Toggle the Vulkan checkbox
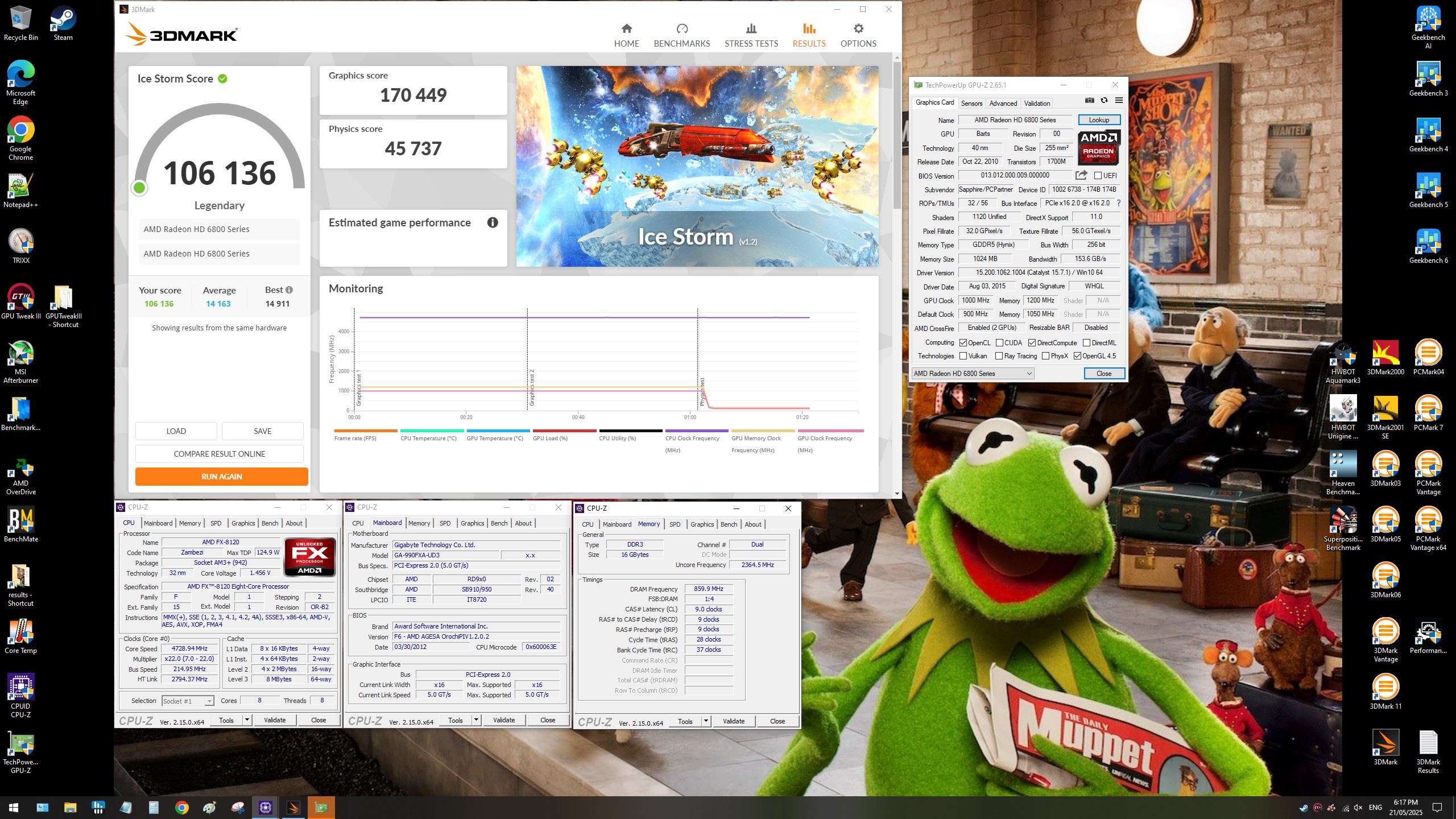 coord(963,356)
